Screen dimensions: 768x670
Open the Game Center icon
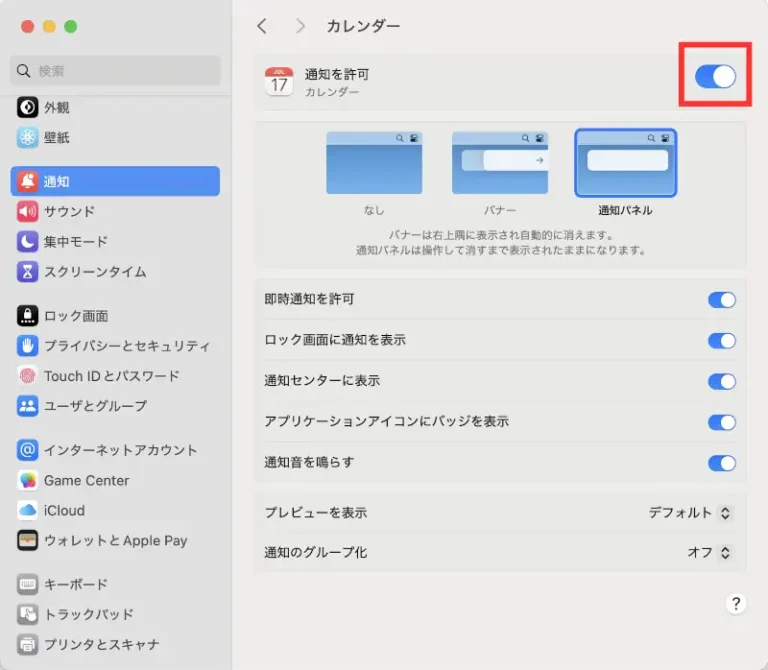click(27, 480)
